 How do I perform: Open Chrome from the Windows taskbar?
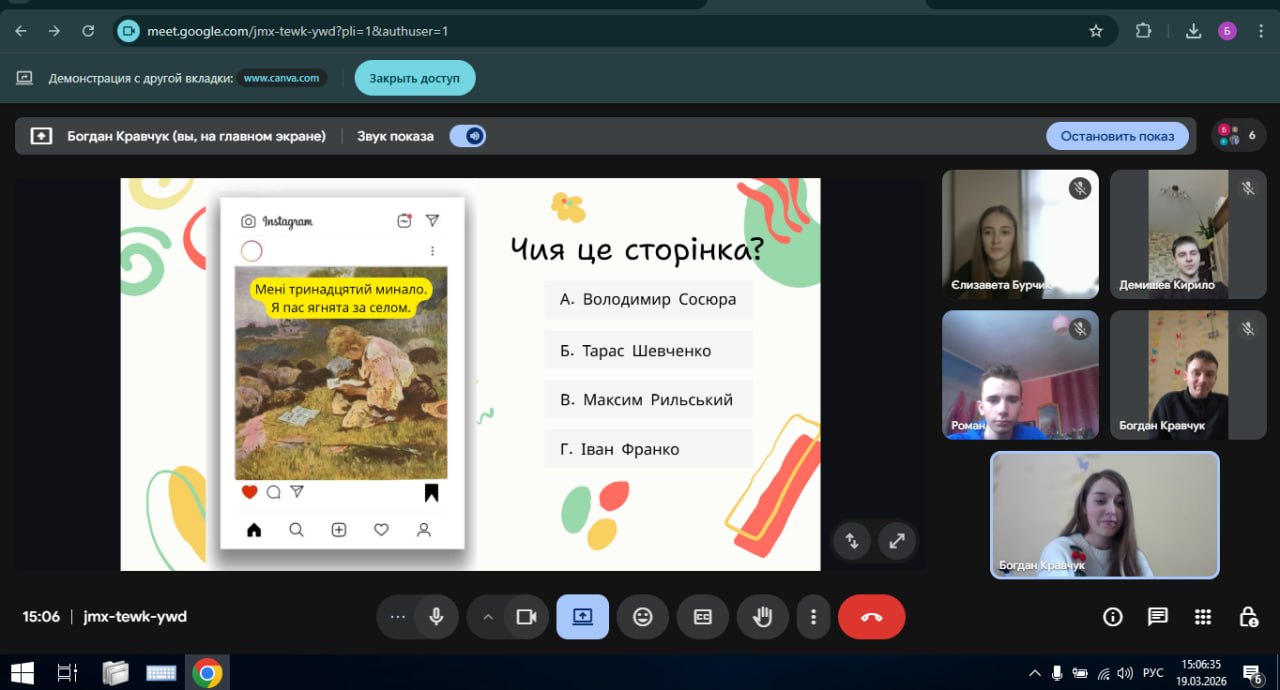point(207,673)
